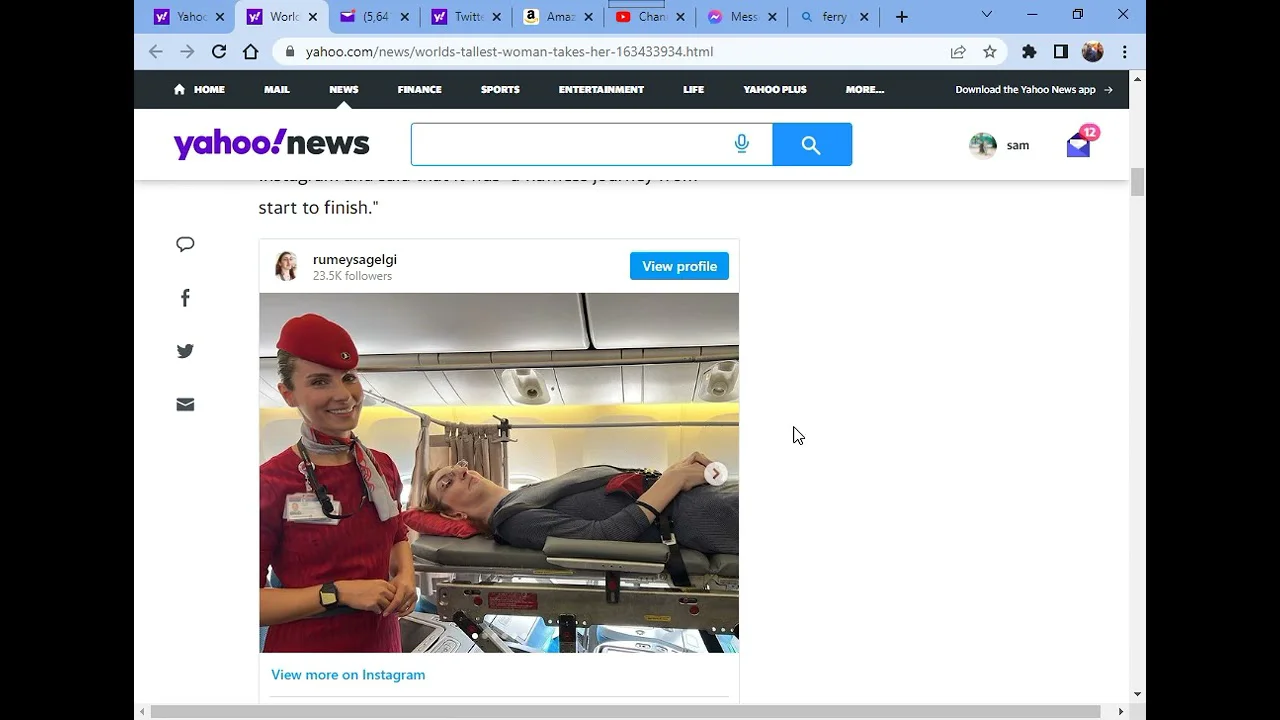Reload the current page
This screenshot has height=720, width=1280.
coord(219,52)
